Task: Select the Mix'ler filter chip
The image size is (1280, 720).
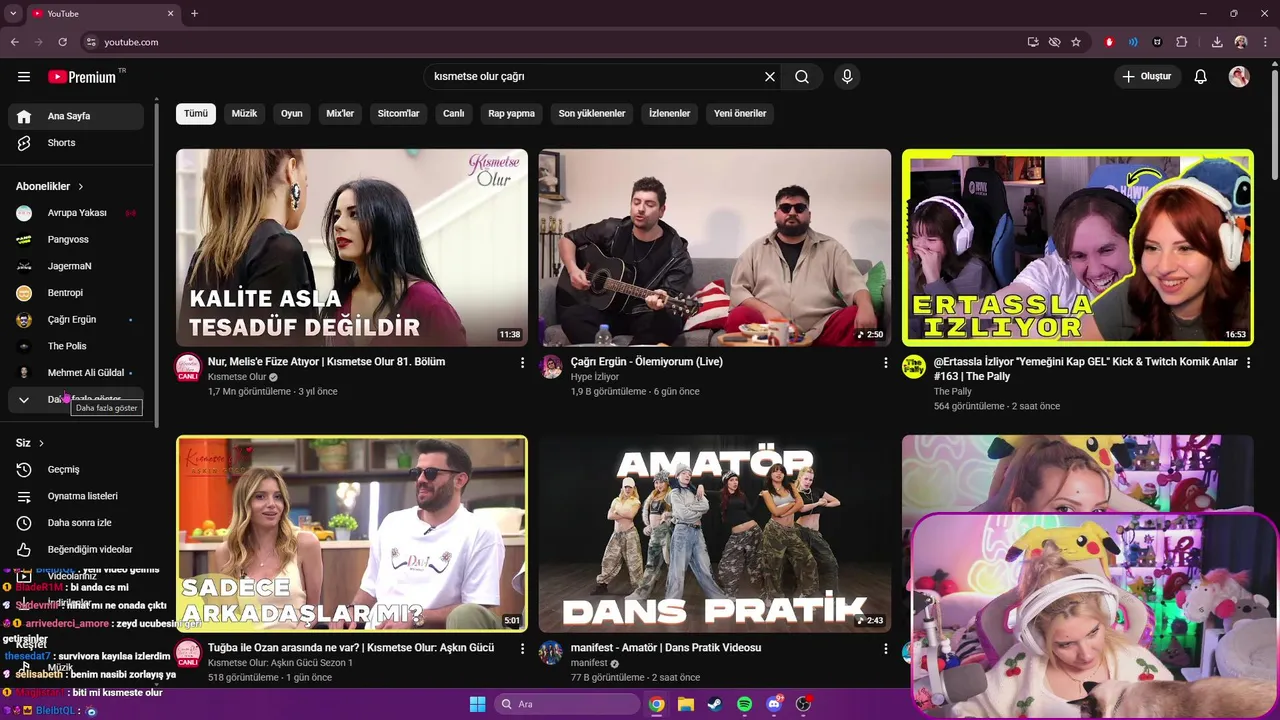Action: point(340,114)
